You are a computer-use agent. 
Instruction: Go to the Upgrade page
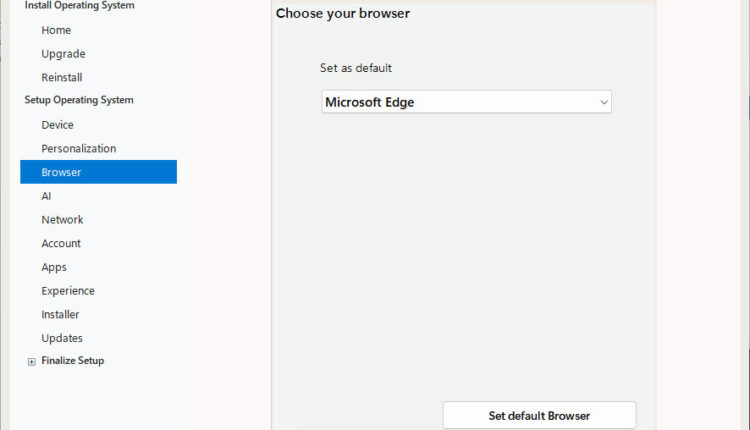click(63, 54)
